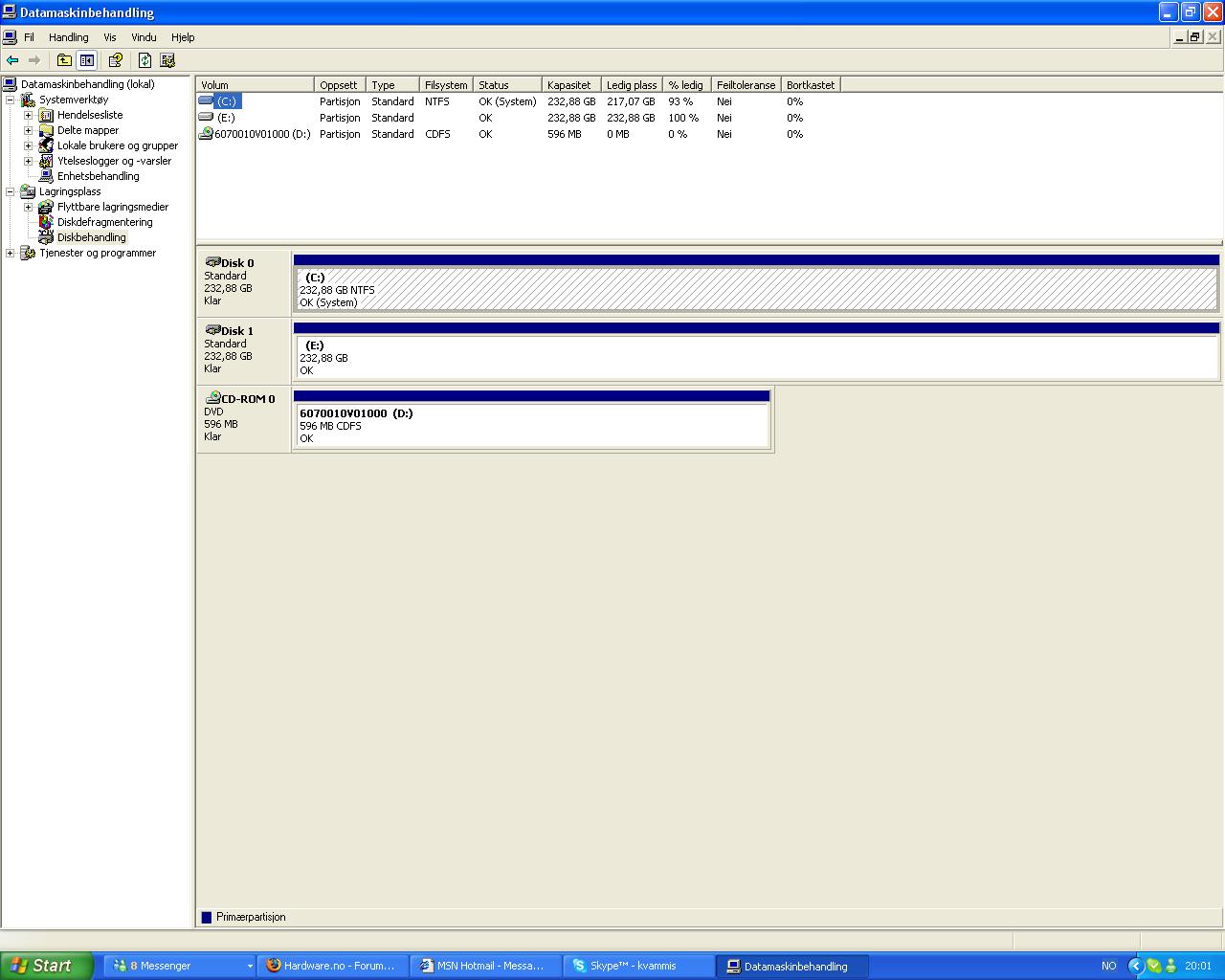Click the CD-ROM 0 drive icon

pyautogui.click(x=212, y=397)
